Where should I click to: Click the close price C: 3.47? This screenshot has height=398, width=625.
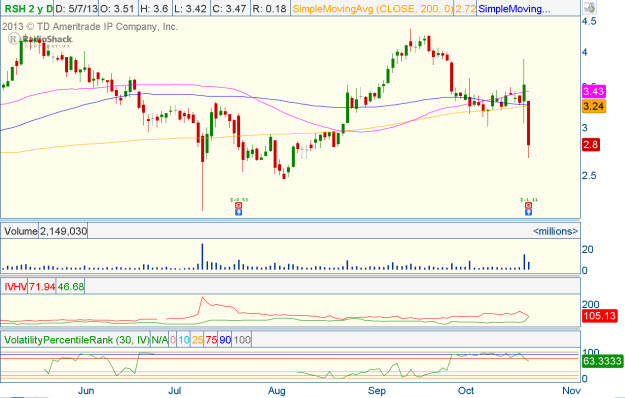coord(229,8)
